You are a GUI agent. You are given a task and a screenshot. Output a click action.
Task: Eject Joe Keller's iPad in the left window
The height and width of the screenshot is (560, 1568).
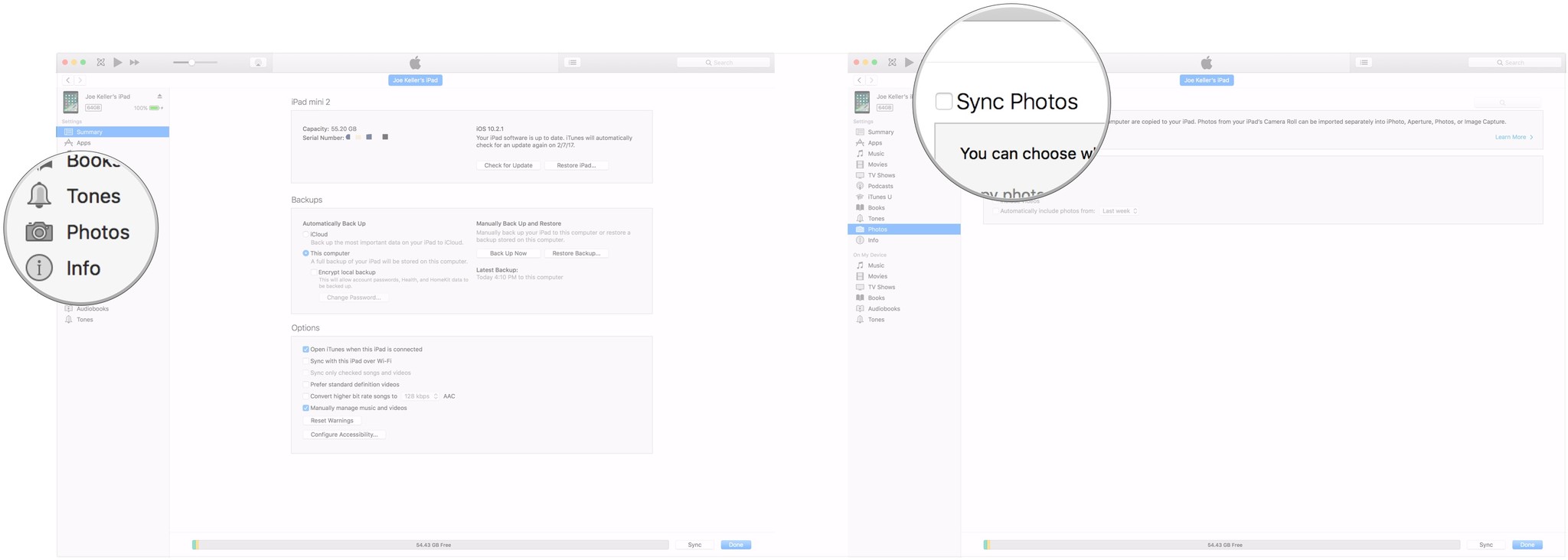pos(159,96)
